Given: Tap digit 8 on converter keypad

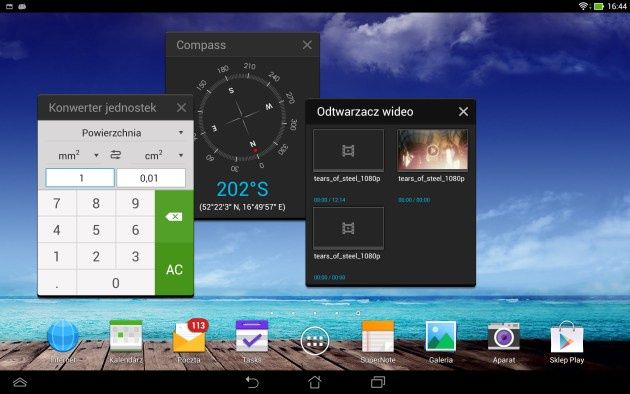Looking at the screenshot, I should point(96,203).
